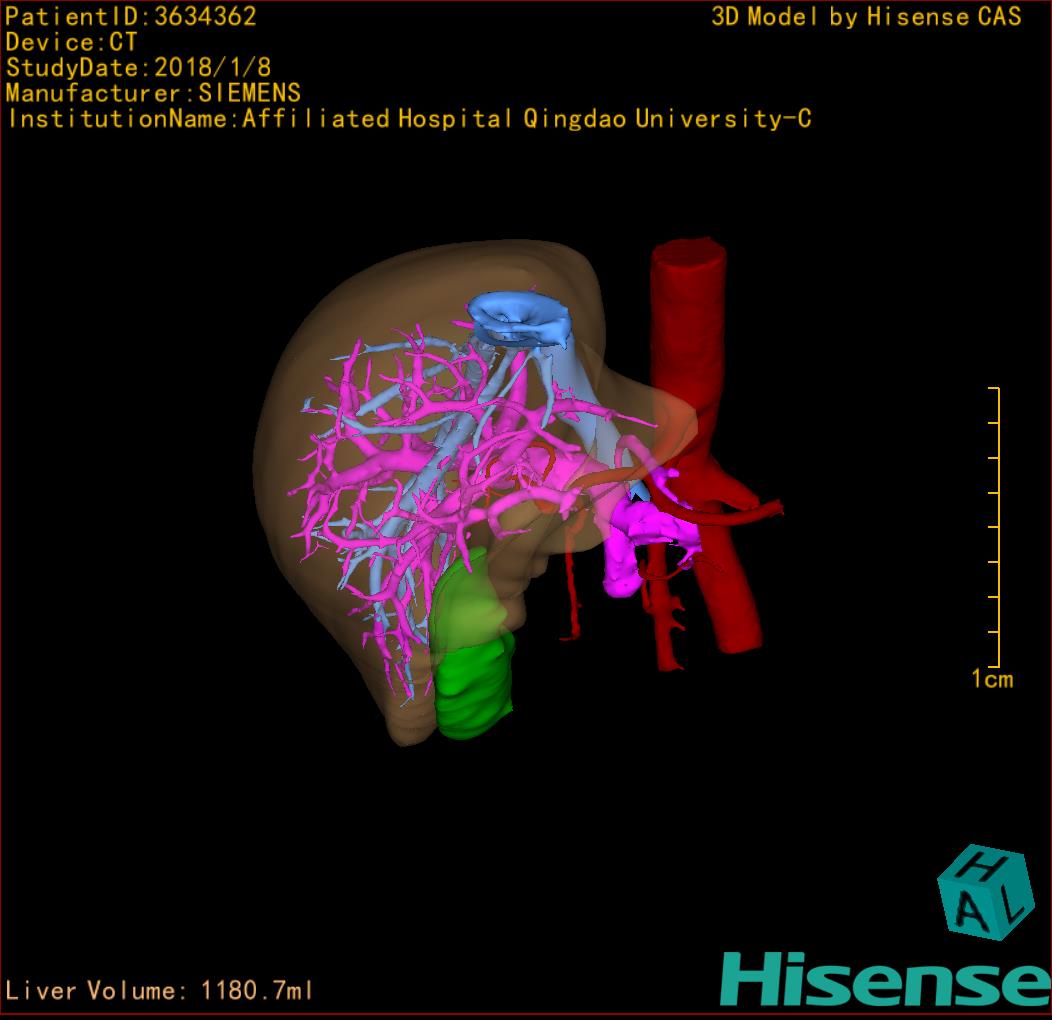Click the PatientID:3634362 text
Viewport: 1052px width, 1020px height.
coord(131,17)
